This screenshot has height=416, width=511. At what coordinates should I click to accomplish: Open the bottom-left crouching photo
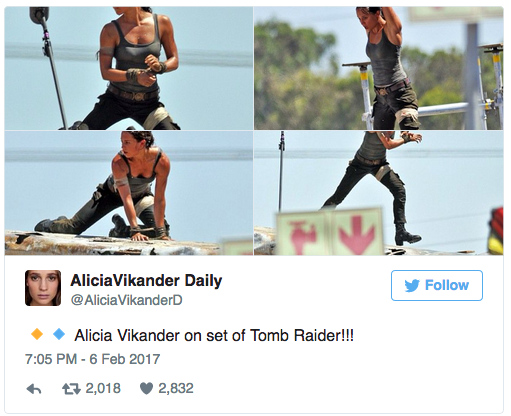coord(129,193)
